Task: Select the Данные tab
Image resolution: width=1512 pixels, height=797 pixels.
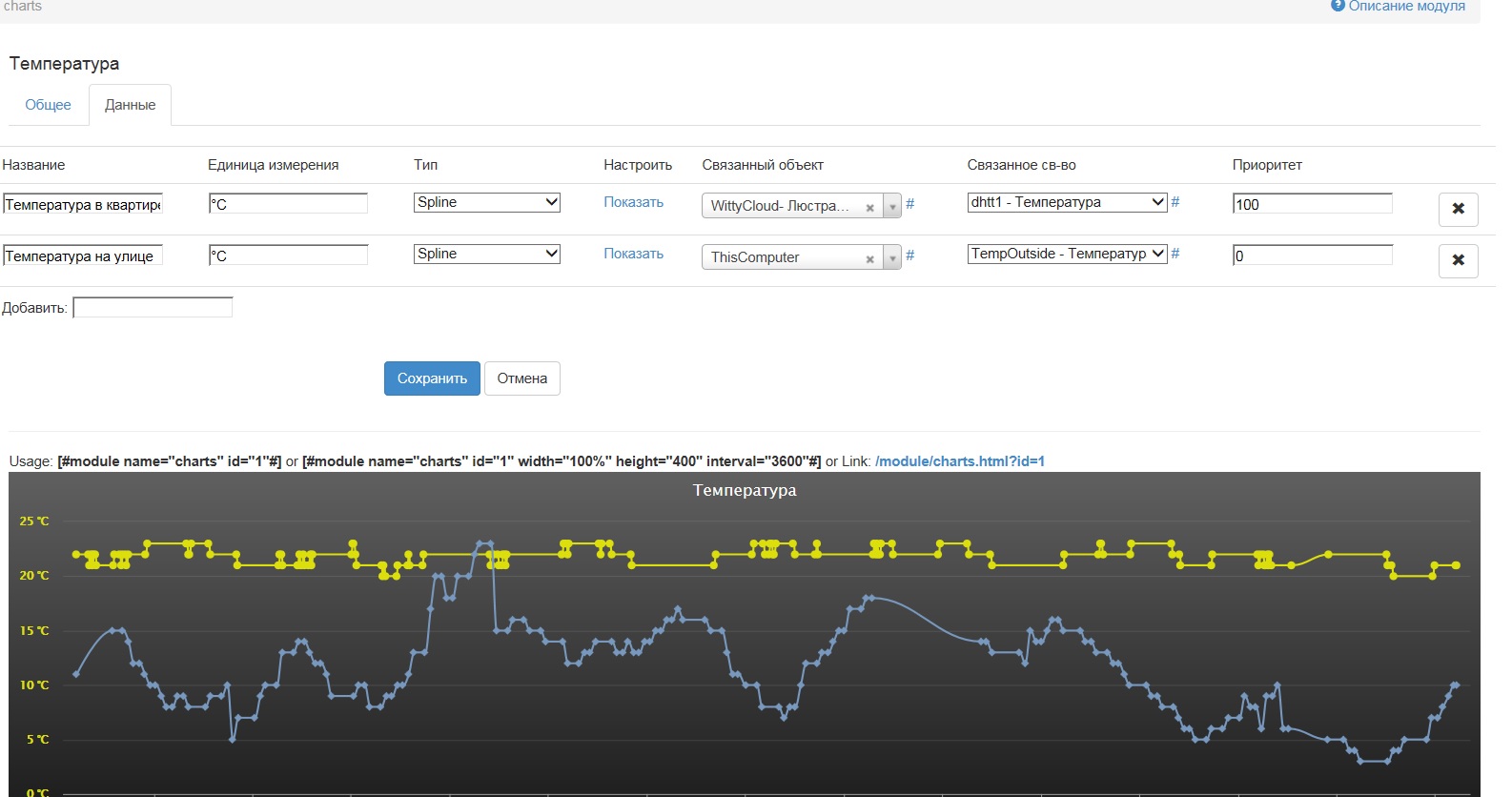Action: coord(130,105)
